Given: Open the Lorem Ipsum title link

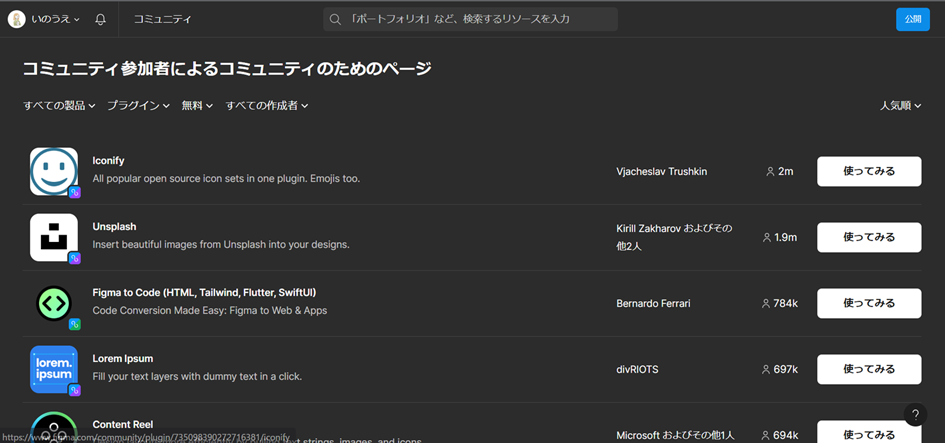Looking at the screenshot, I should point(123,359).
